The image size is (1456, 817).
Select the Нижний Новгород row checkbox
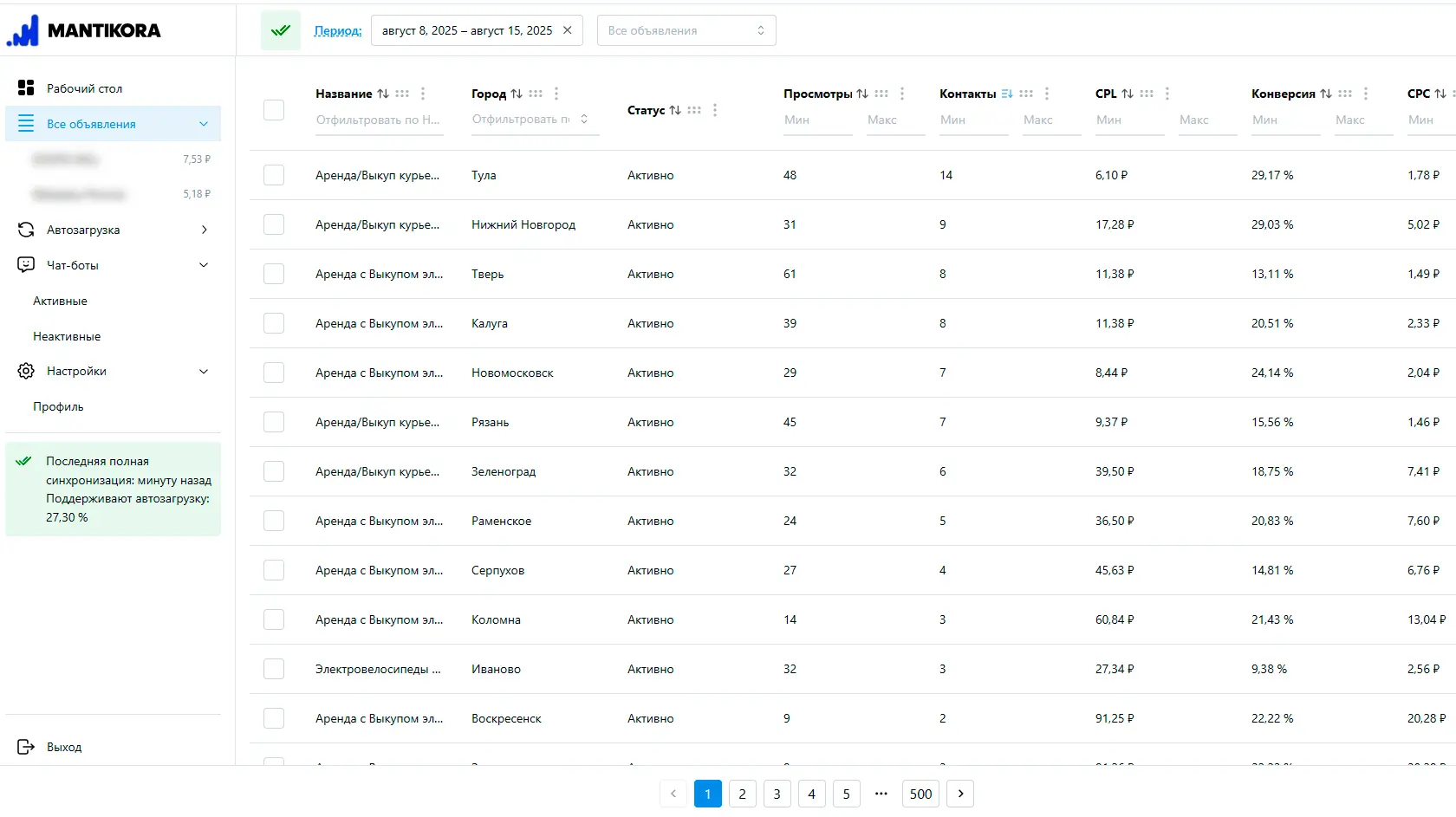[274, 224]
